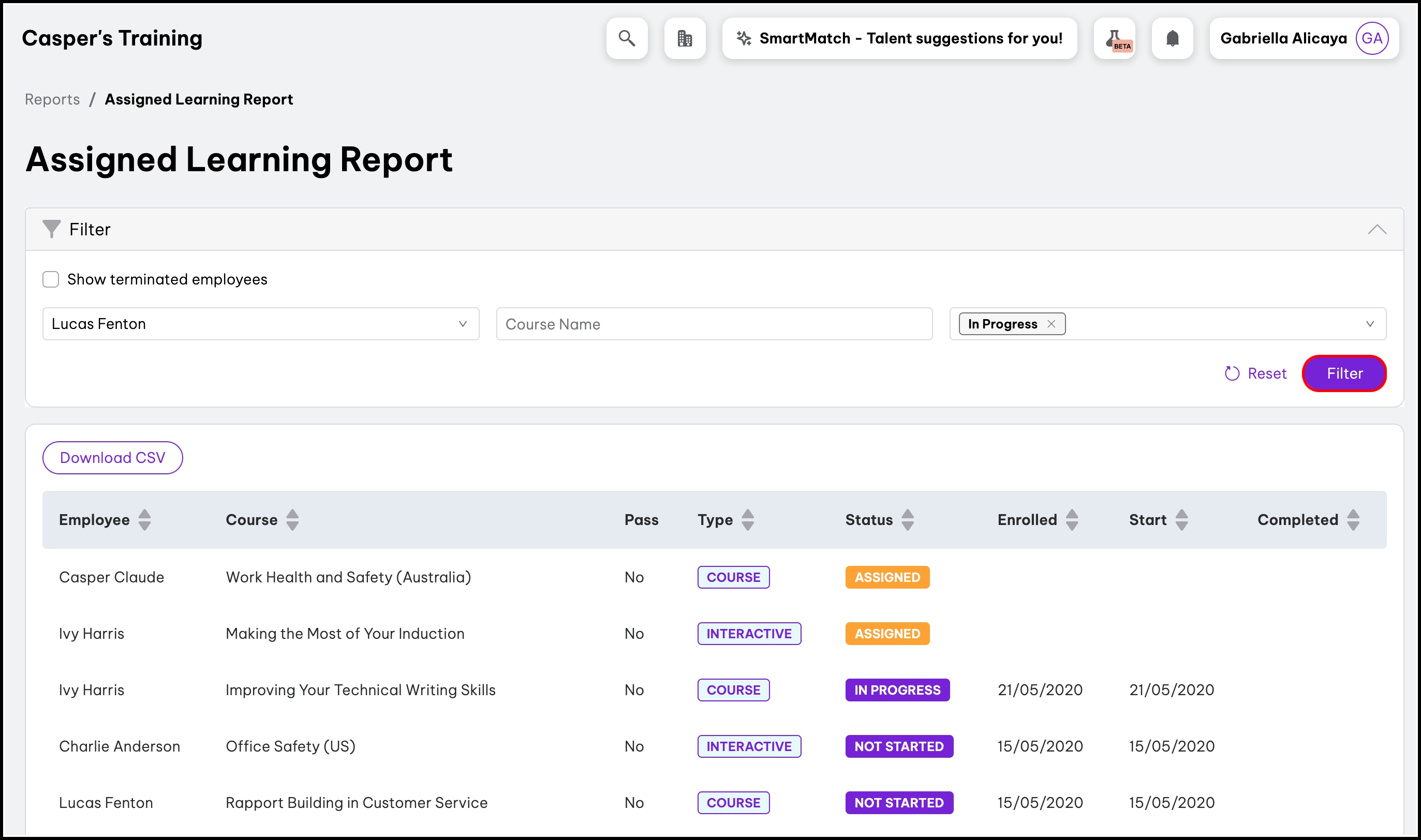
Task: Sort the table by Employee column arrows
Action: tap(144, 520)
